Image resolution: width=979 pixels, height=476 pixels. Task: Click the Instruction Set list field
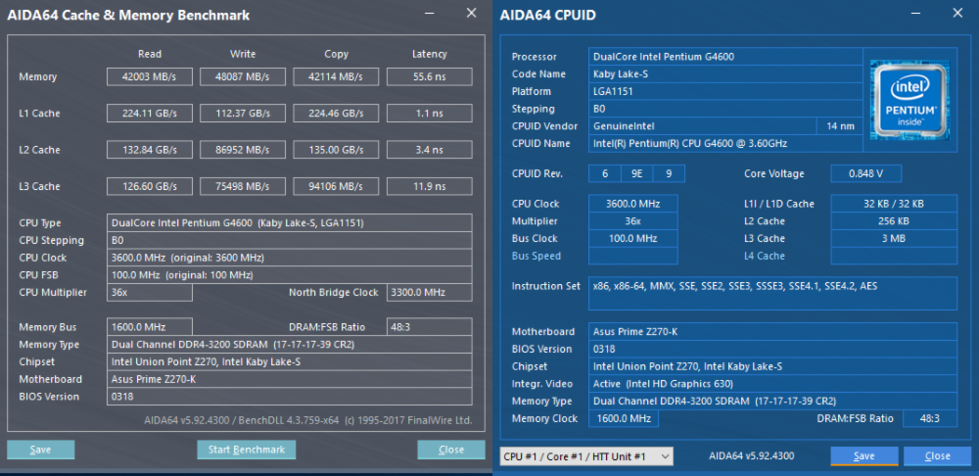tap(772, 294)
